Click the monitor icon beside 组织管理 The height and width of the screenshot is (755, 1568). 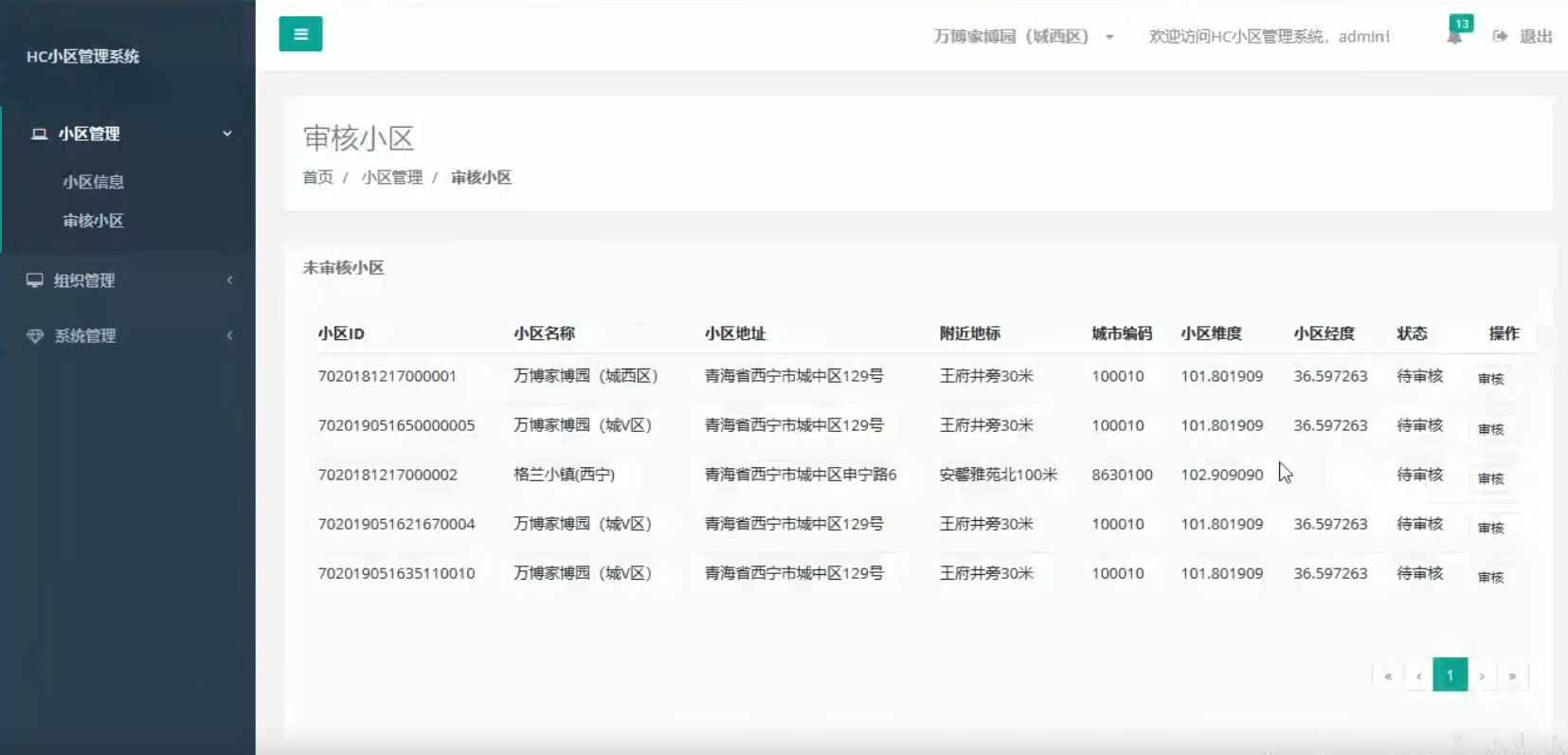(35, 280)
